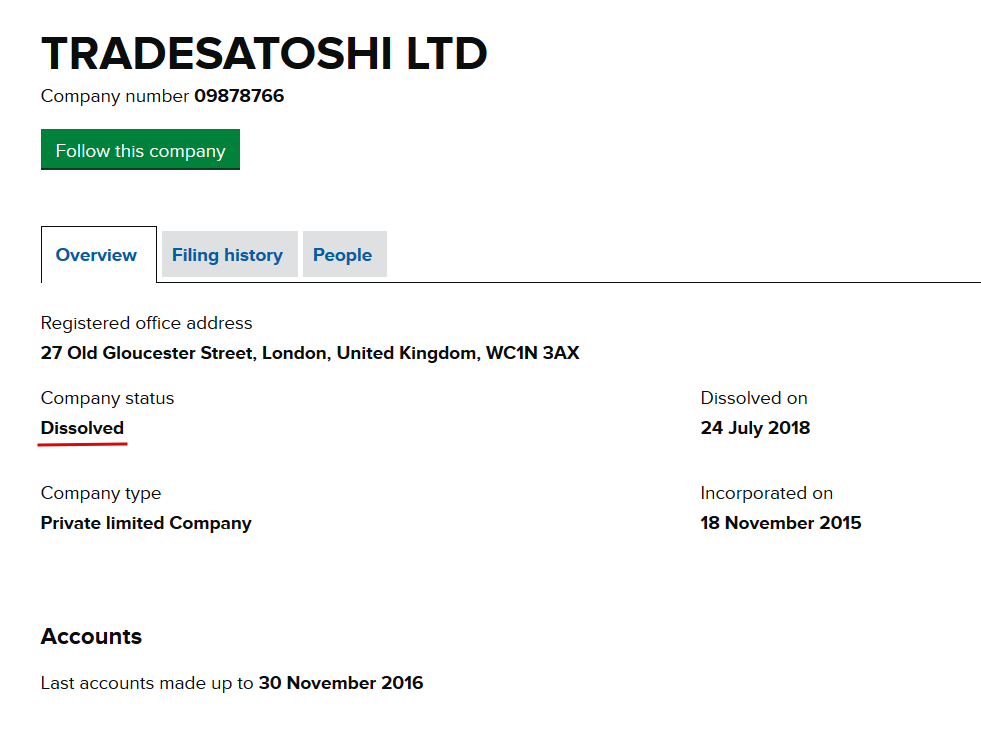Select the 27 Old Gloucester Street address
This screenshot has height=731, width=981.
coord(310,353)
